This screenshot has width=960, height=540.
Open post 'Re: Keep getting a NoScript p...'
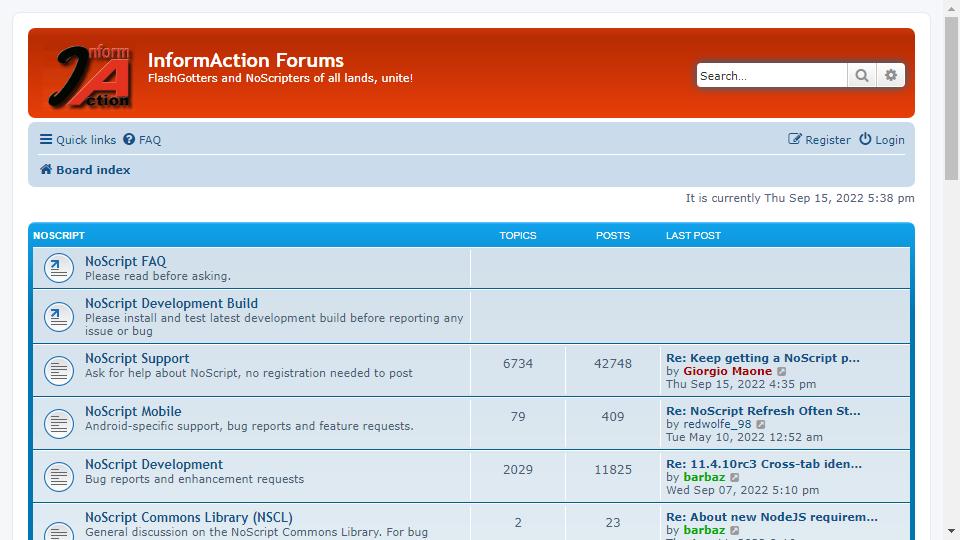point(763,358)
